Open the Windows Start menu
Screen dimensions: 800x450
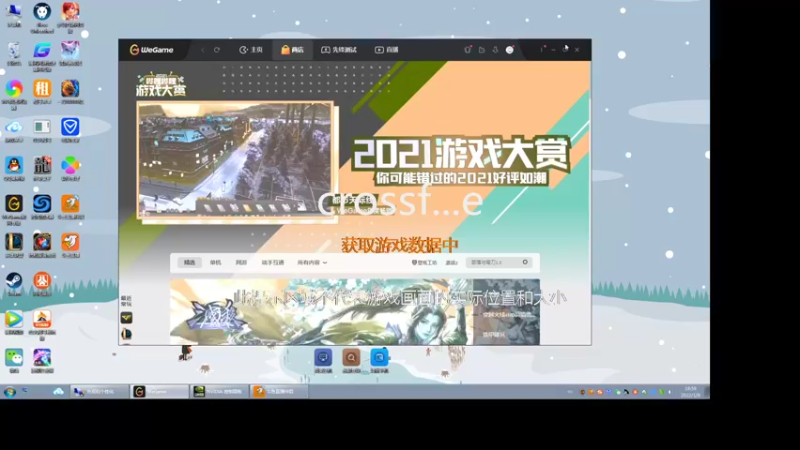tap(10, 392)
